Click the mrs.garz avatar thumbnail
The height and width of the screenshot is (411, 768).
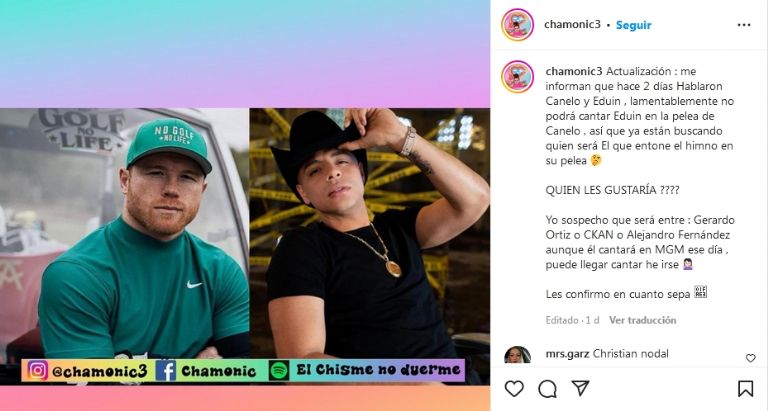[x=517, y=355]
